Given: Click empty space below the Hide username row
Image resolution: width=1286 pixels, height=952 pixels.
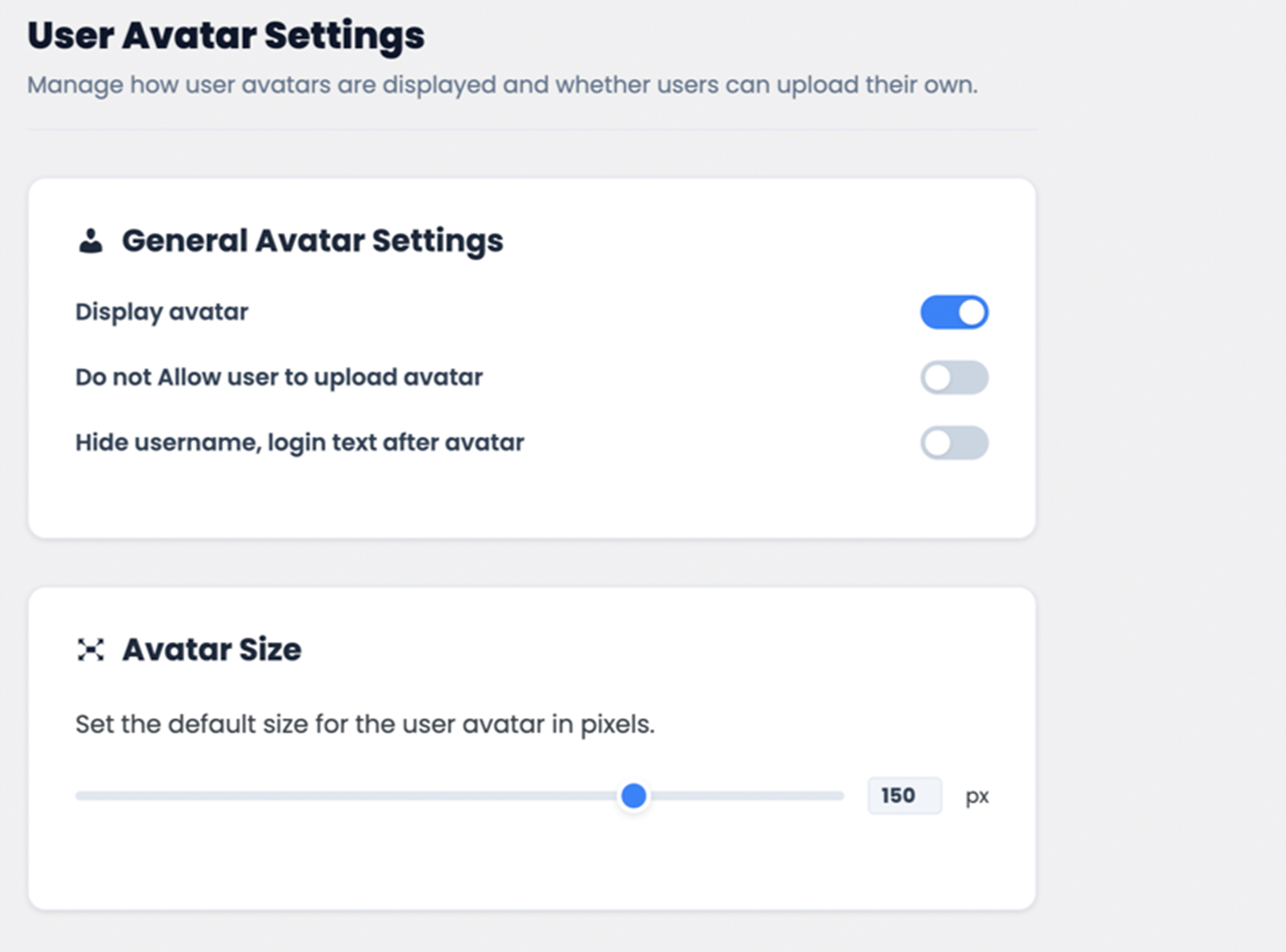Looking at the screenshot, I should pos(532,499).
